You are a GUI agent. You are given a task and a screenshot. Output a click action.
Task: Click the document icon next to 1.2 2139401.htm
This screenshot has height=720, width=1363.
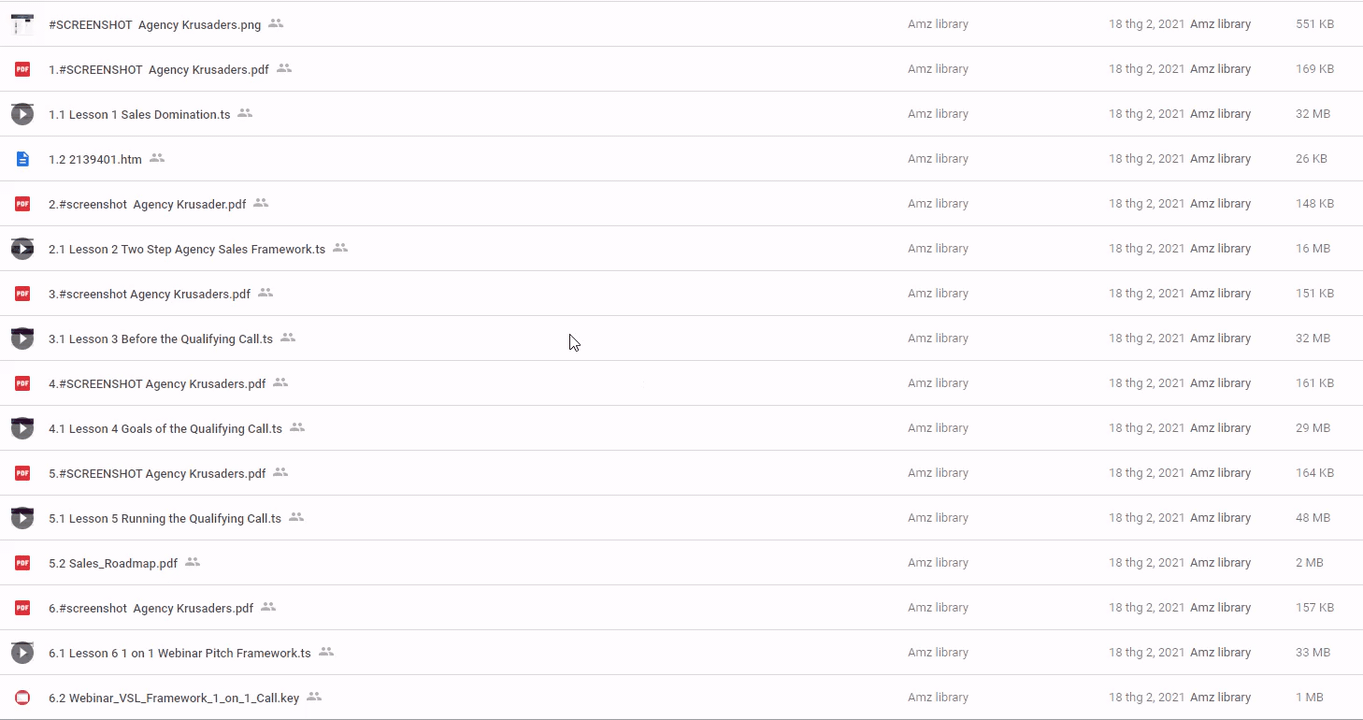(22, 159)
